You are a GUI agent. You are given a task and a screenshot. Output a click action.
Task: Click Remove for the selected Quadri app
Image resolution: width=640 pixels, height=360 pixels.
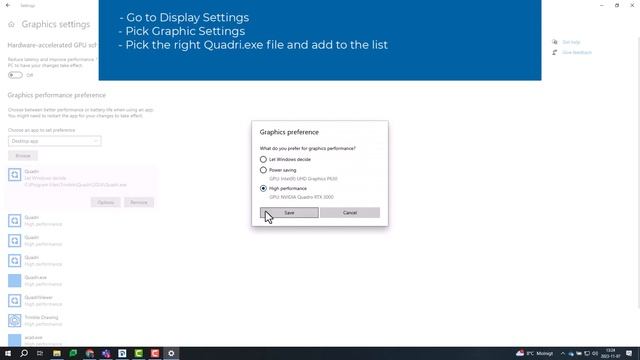tap(139, 202)
